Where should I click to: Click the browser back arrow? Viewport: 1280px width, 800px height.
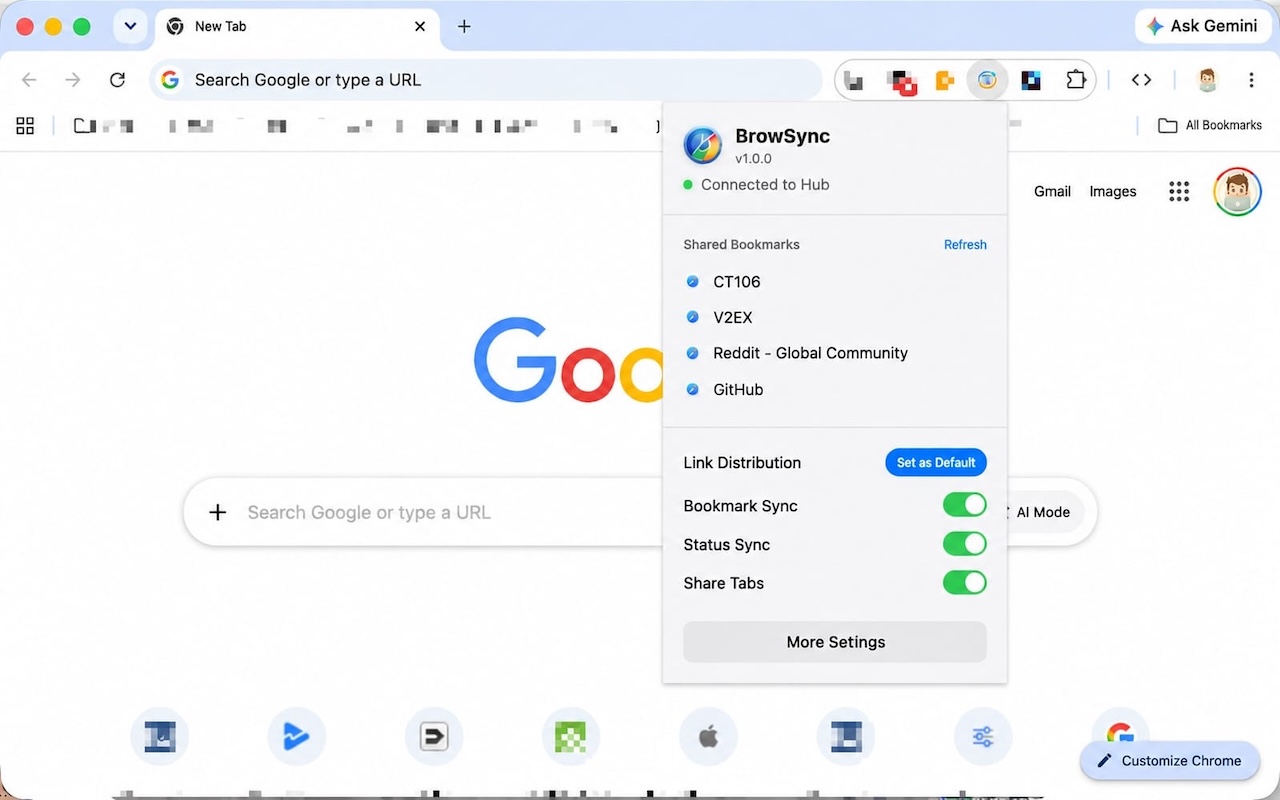29,80
